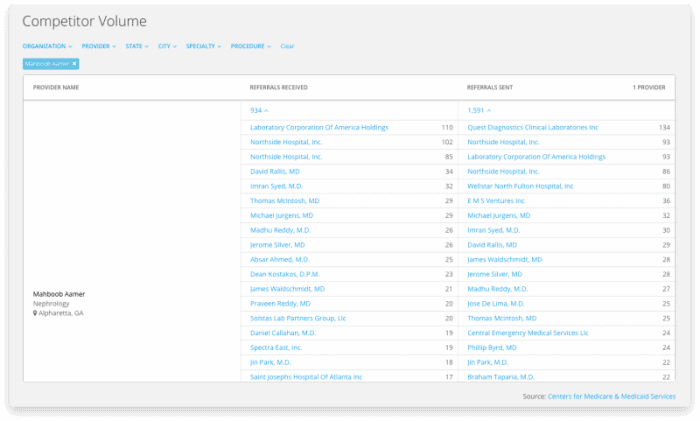Open the SPECIALTY filter dropdown
Image resolution: width=700 pixels, height=421 pixels.
204,46
